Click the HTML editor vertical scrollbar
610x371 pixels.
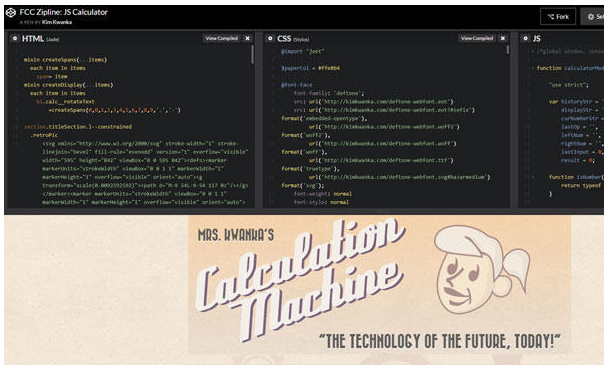pos(252,55)
